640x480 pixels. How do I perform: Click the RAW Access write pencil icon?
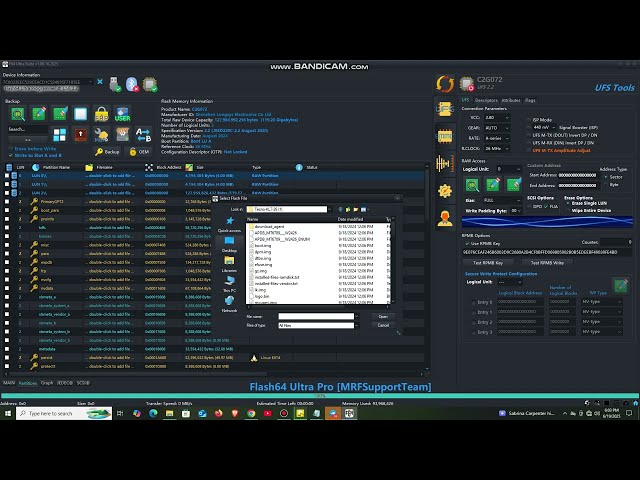coord(493,185)
